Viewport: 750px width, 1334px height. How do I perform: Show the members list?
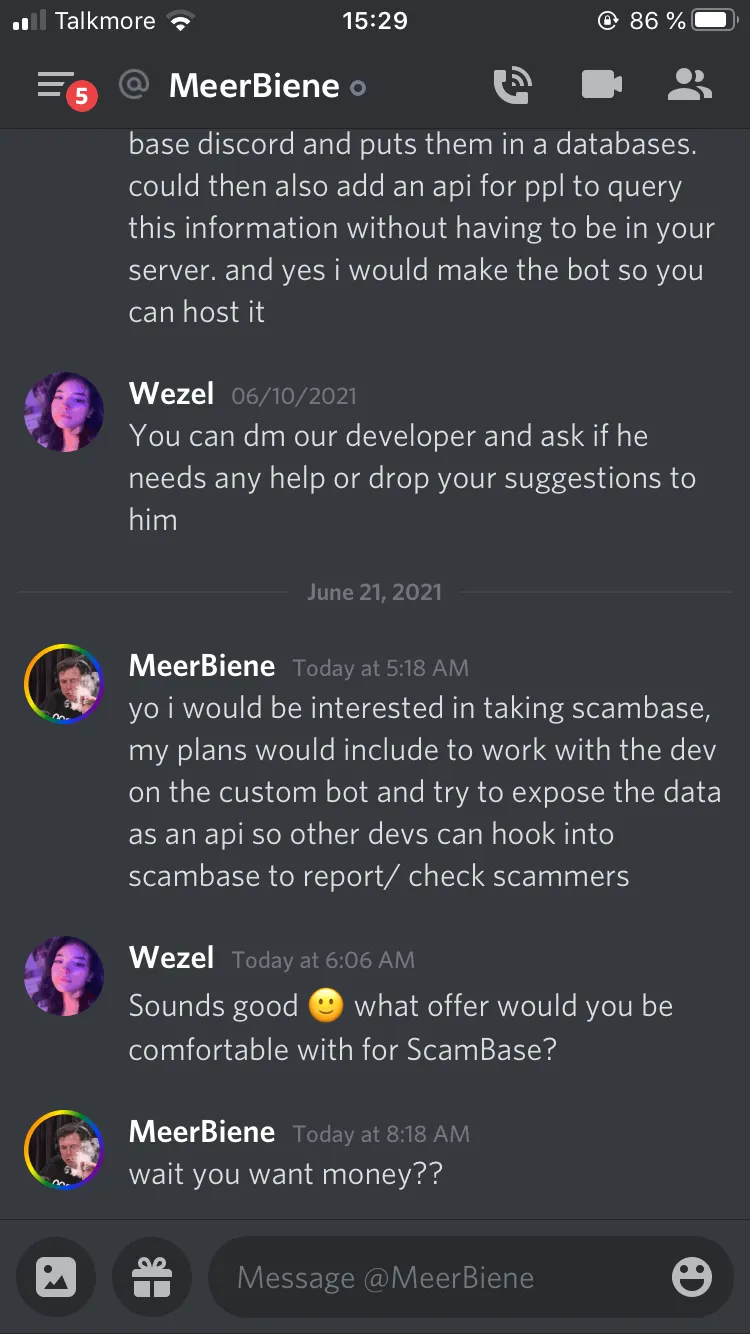(x=689, y=86)
